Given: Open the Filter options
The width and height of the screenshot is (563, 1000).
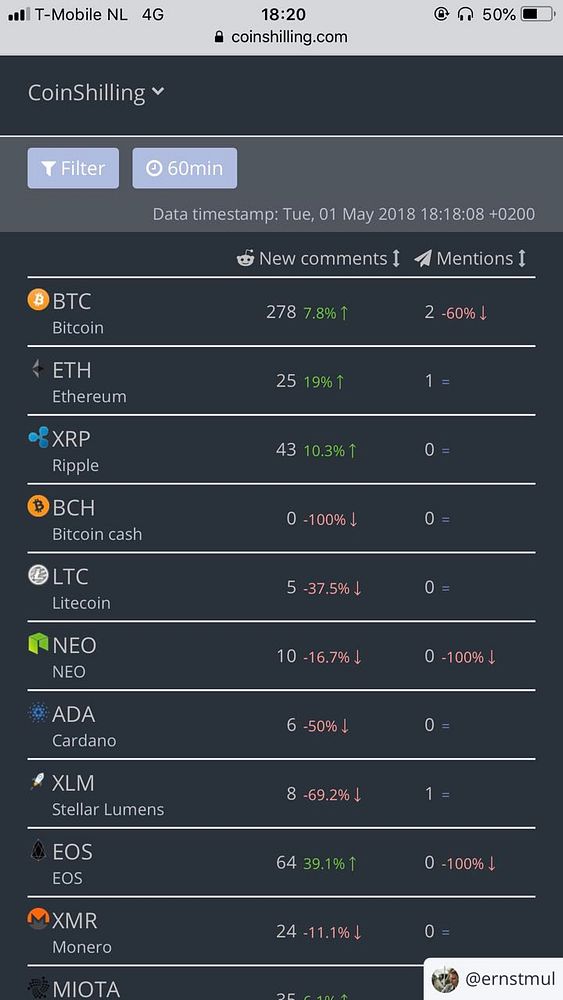Looking at the screenshot, I should tap(73, 168).
